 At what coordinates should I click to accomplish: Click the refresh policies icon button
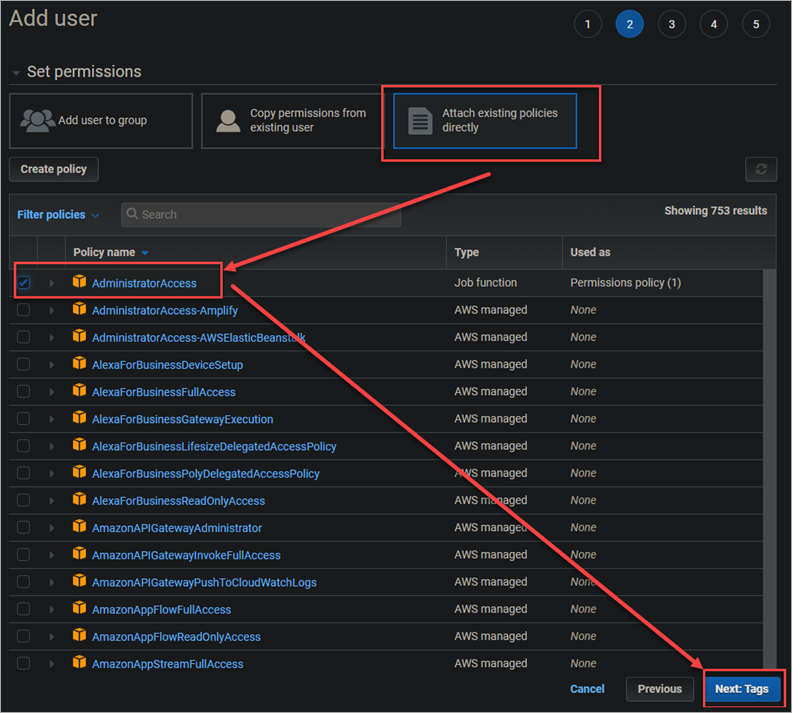click(761, 169)
